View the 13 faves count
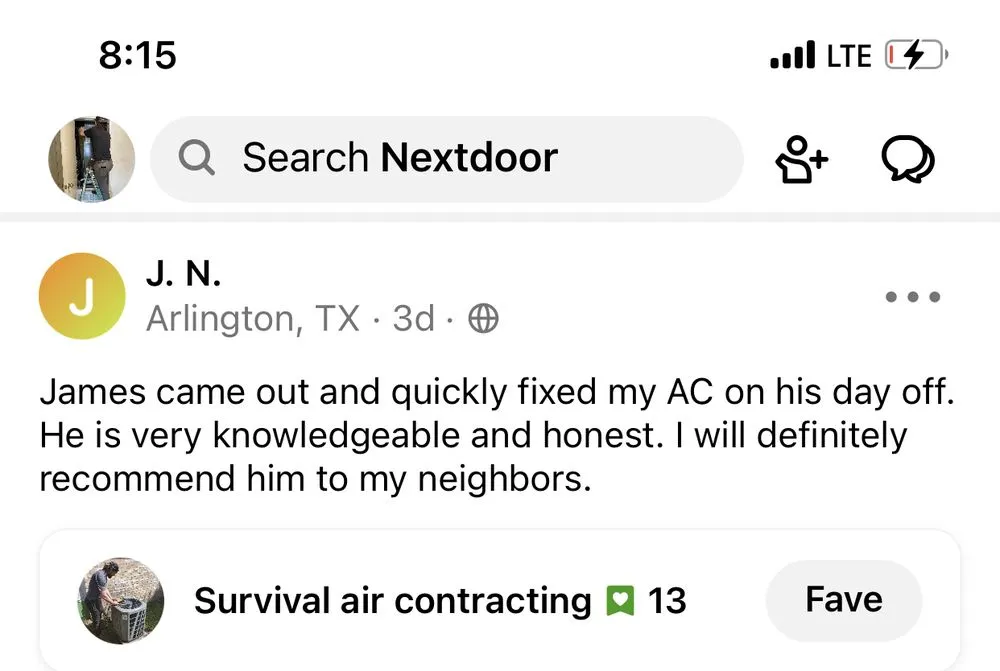Screen dimensions: 1000x671 tap(667, 601)
